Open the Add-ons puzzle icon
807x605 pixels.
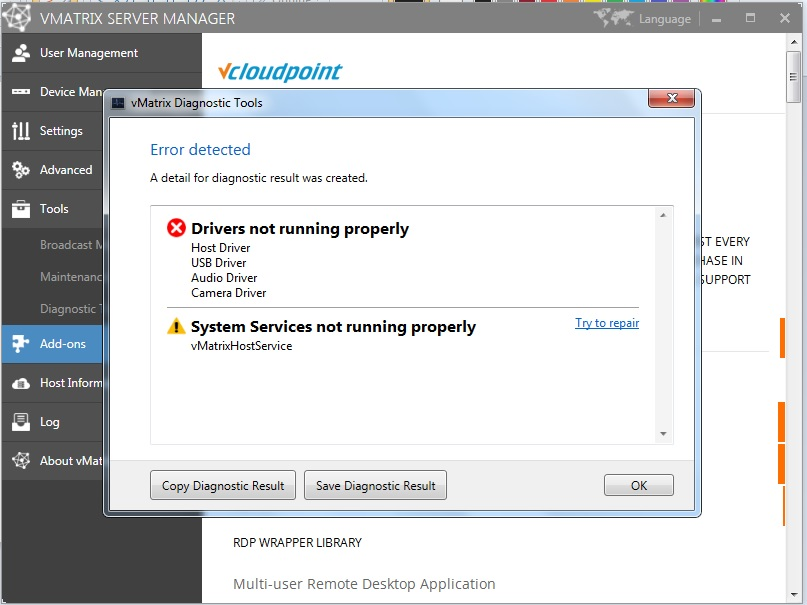pos(21,344)
